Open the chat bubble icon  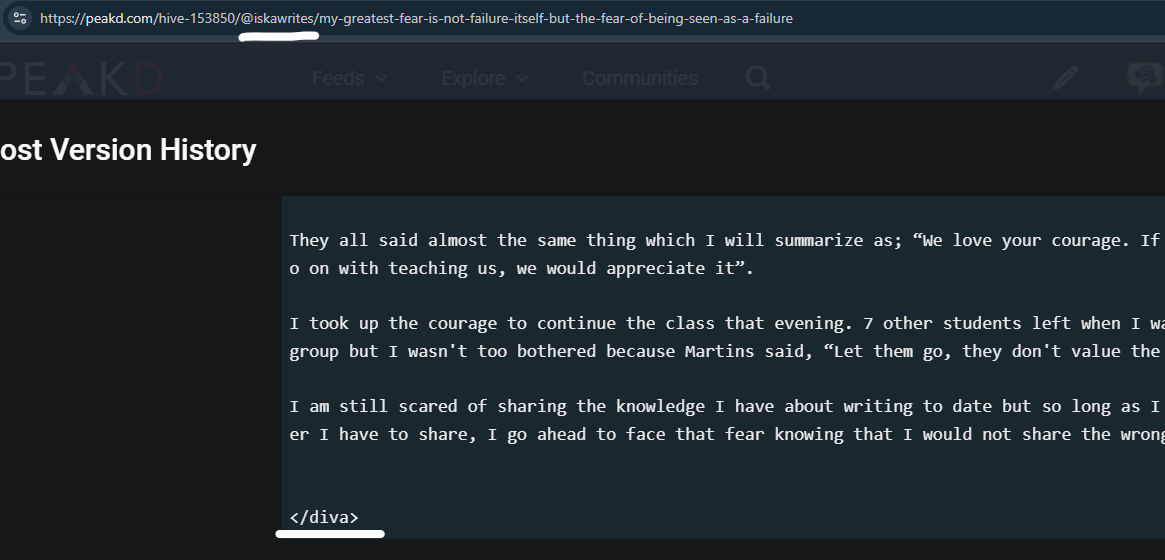[x=1145, y=77]
